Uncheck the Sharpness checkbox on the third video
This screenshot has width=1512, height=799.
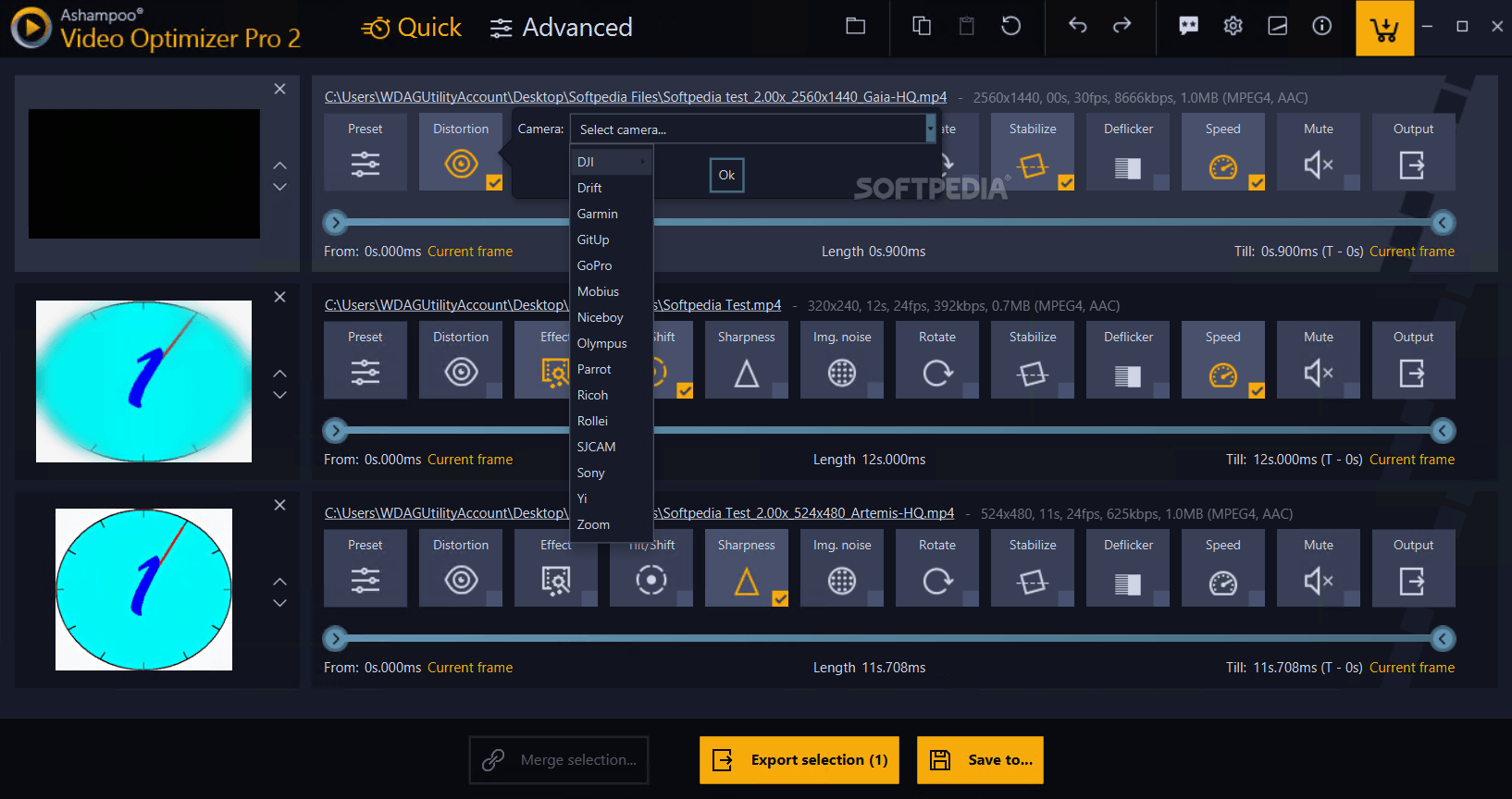click(780, 599)
